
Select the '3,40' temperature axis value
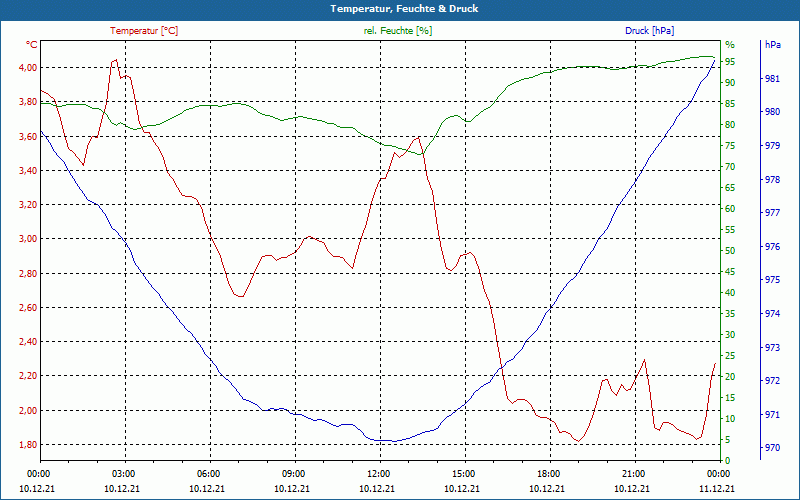click(28, 170)
